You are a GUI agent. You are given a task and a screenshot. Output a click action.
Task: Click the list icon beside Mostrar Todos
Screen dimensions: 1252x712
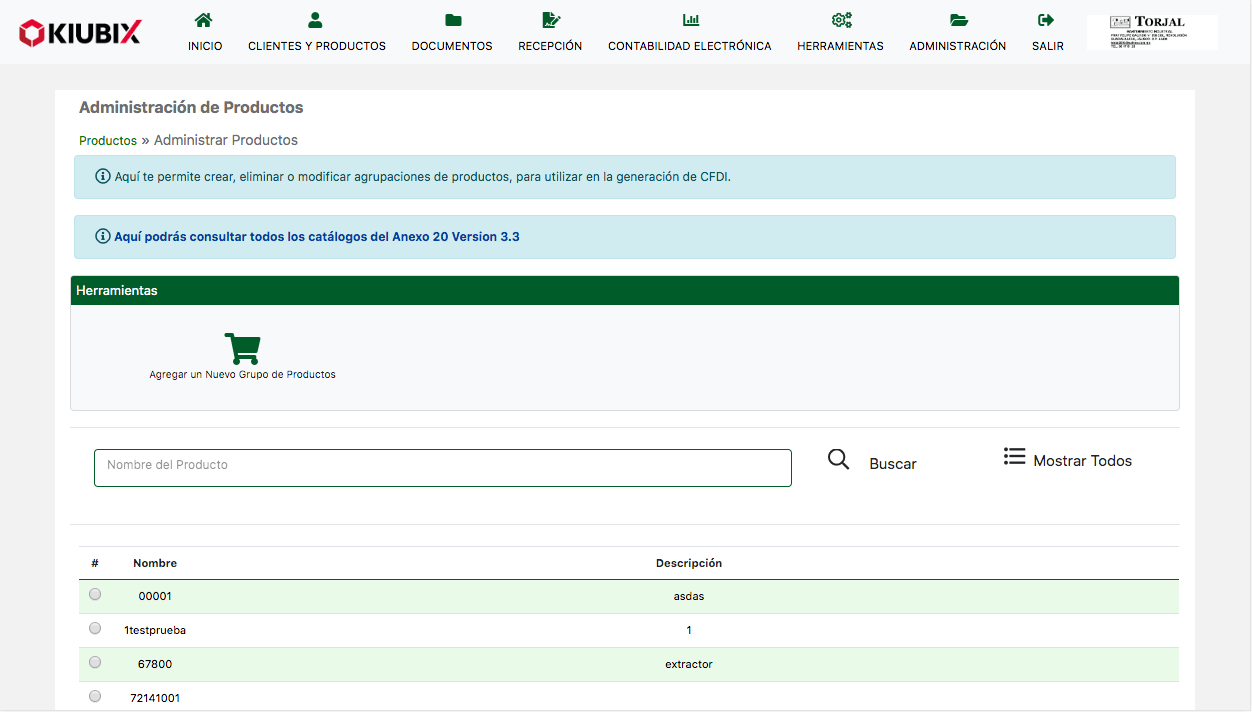[1014, 457]
